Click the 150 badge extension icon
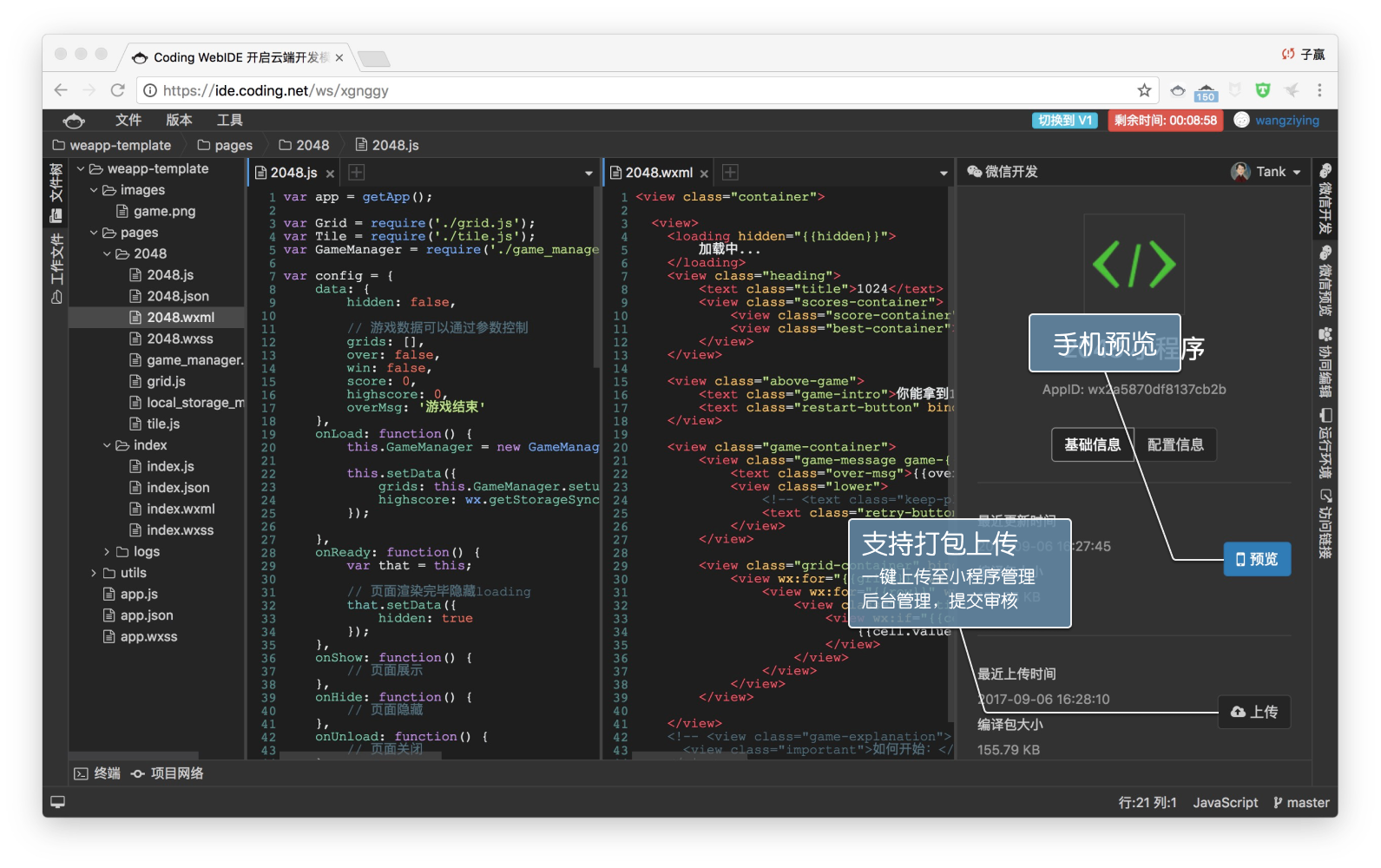1381x868 pixels. coord(1206,91)
